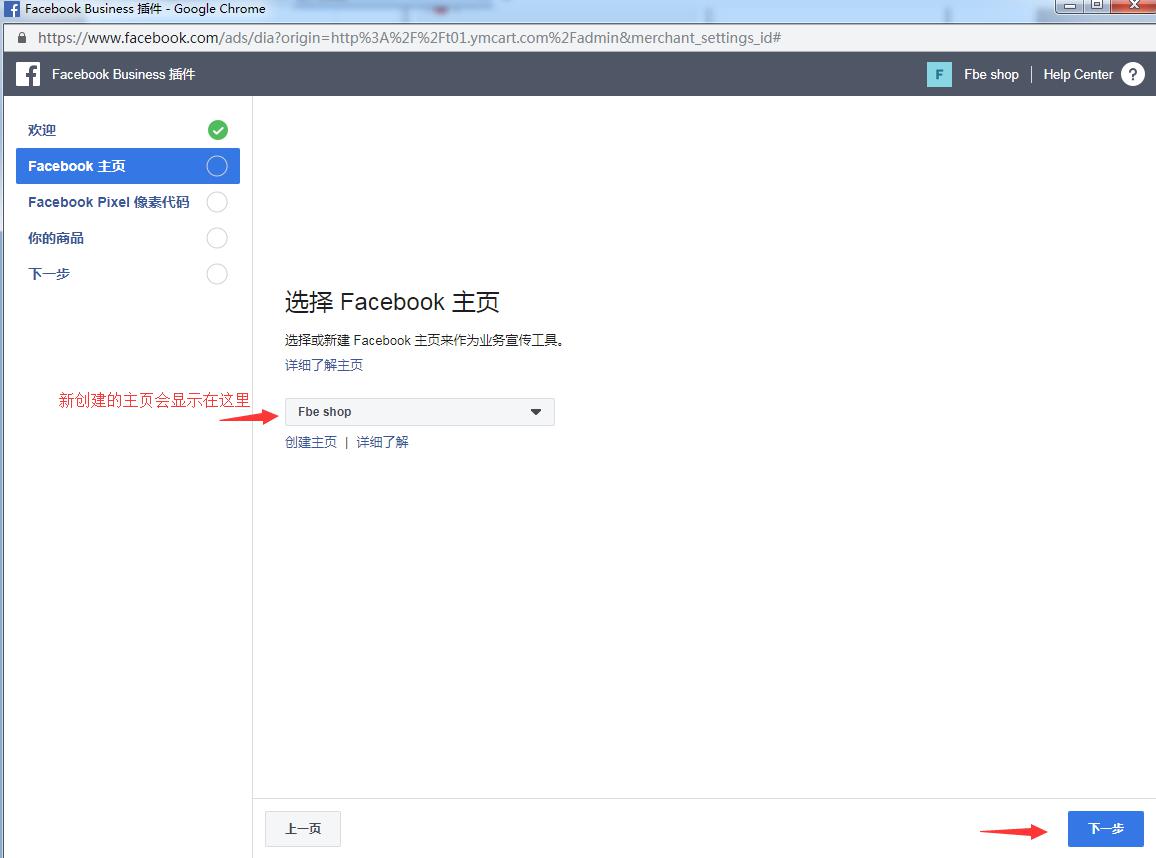The width and height of the screenshot is (1156, 858).
Task: Click the Fbe shop avatar icon
Action: click(x=939, y=74)
